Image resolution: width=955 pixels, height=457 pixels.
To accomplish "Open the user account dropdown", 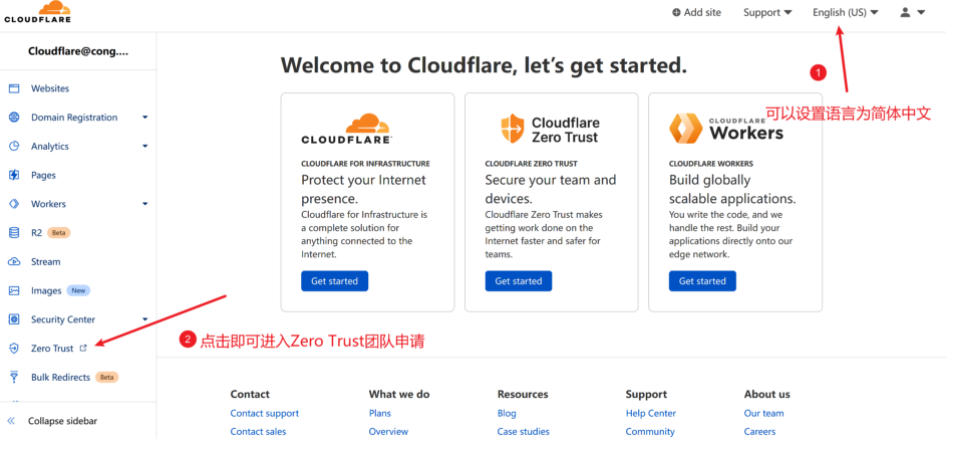I will point(912,13).
